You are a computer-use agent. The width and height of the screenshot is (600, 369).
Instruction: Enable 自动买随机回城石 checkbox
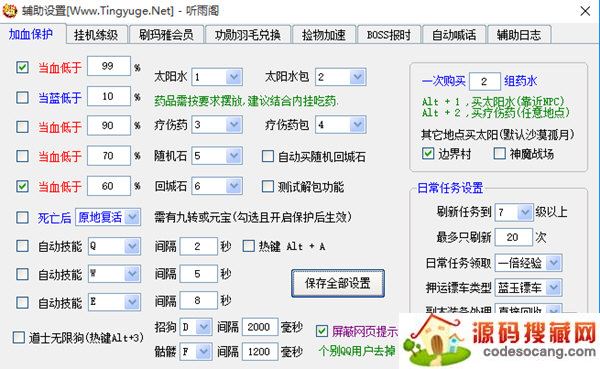[x=267, y=156]
